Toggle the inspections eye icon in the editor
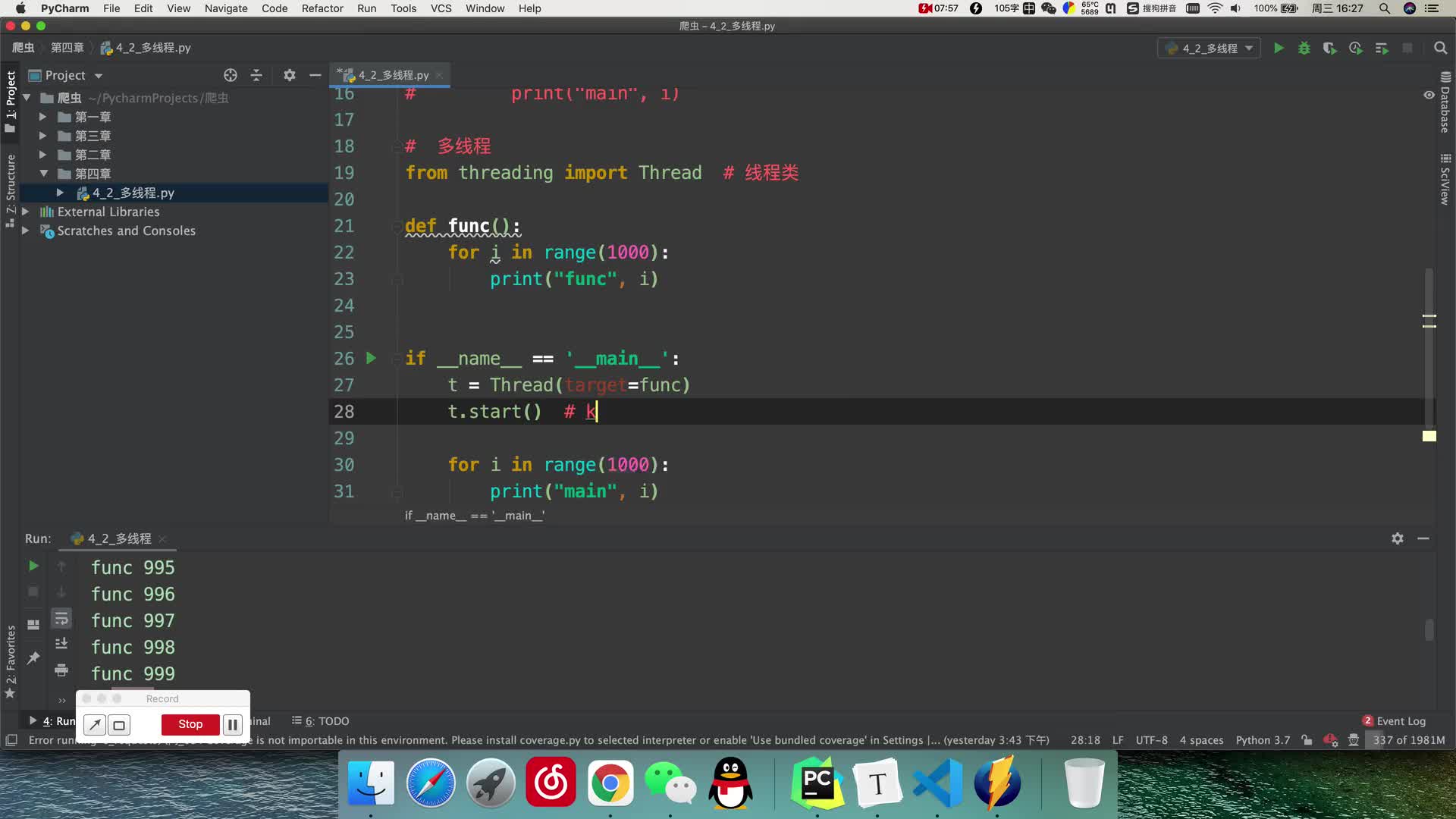 pyautogui.click(x=1429, y=95)
